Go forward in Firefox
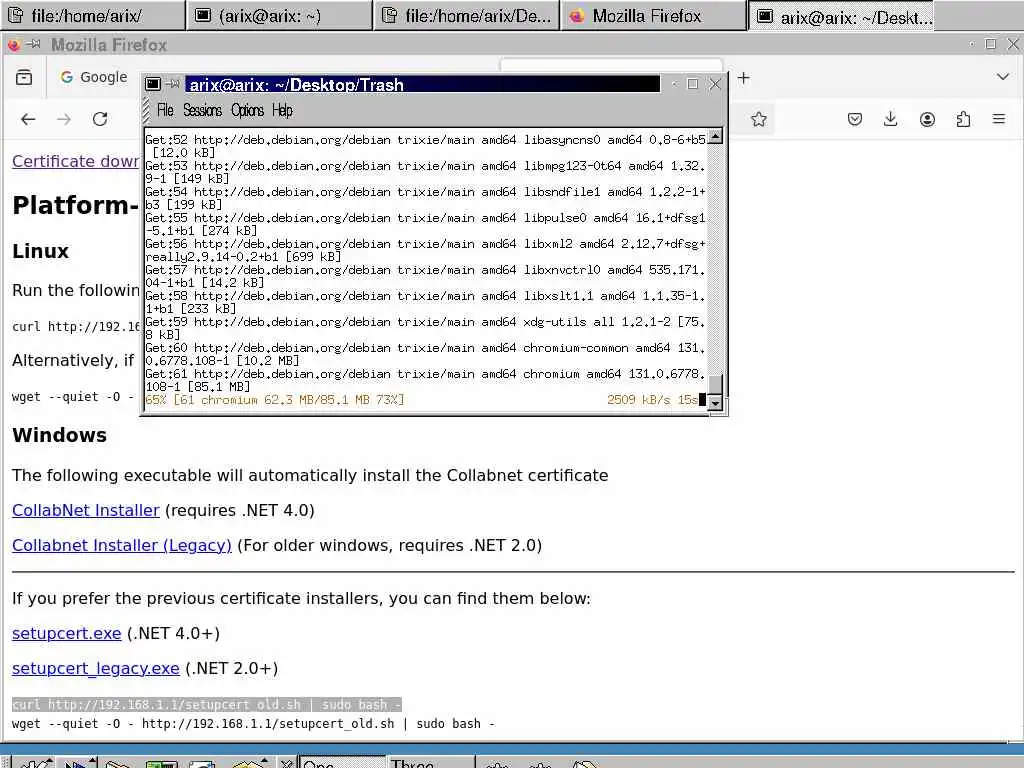This screenshot has height=768, width=1024. click(64, 119)
